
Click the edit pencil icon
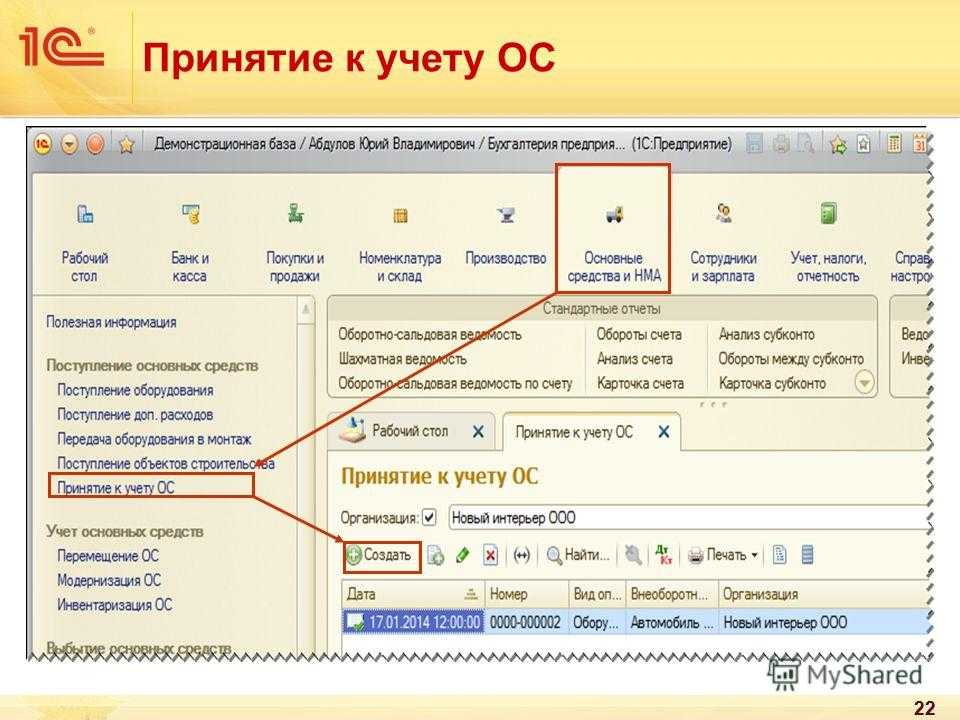coord(463,555)
